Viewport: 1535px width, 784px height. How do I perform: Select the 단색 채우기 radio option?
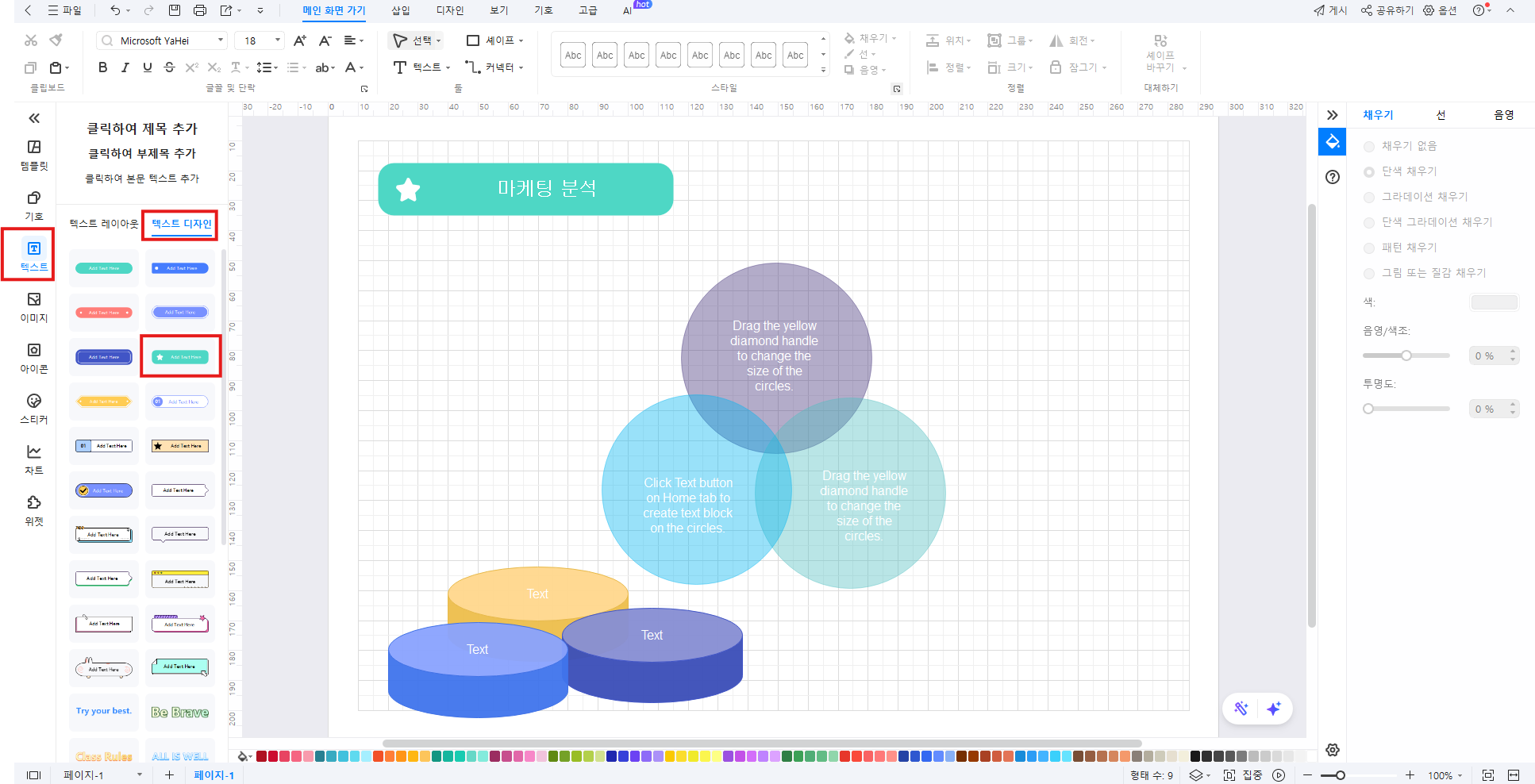pyautogui.click(x=1369, y=171)
